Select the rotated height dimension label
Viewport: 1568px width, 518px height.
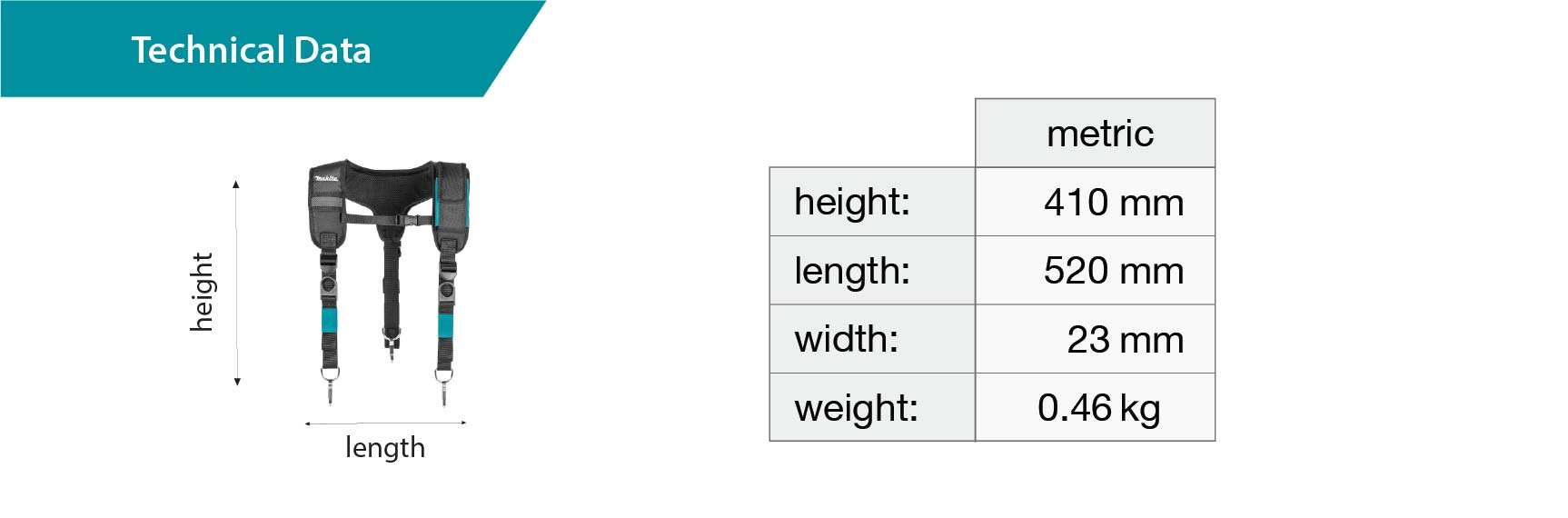click(x=202, y=292)
